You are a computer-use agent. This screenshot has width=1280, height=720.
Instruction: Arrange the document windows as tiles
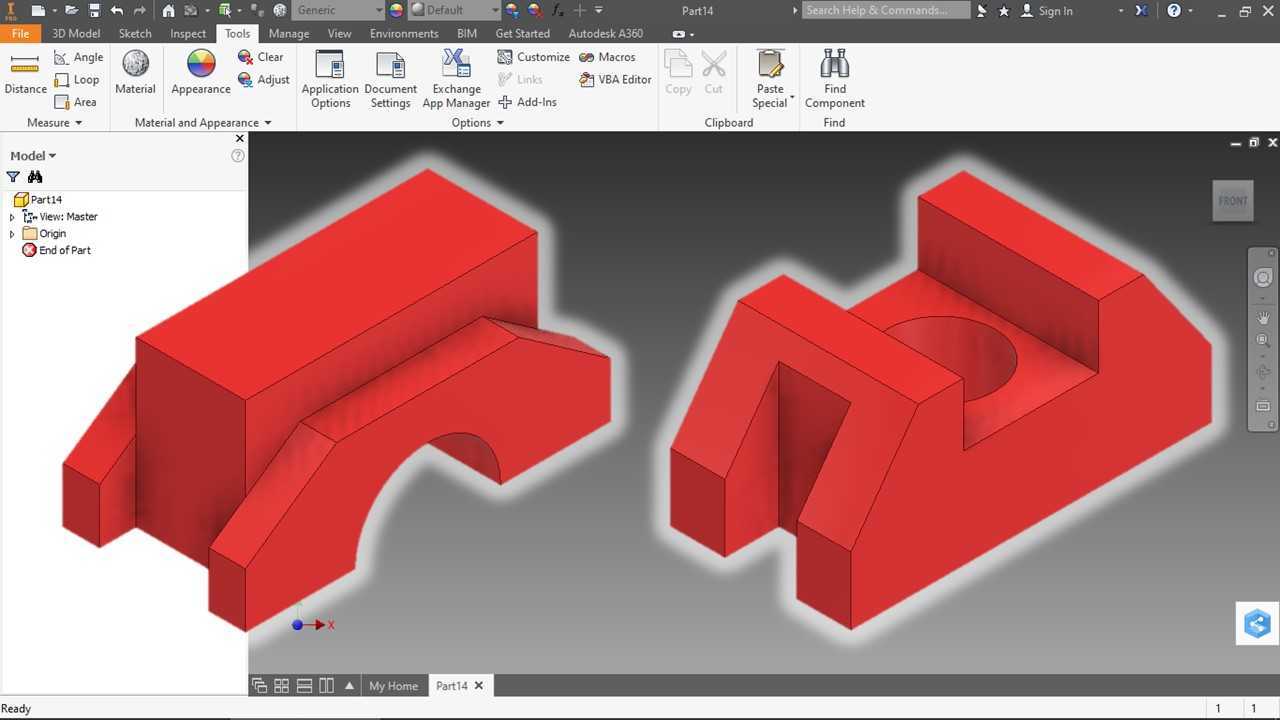click(x=282, y=685)
